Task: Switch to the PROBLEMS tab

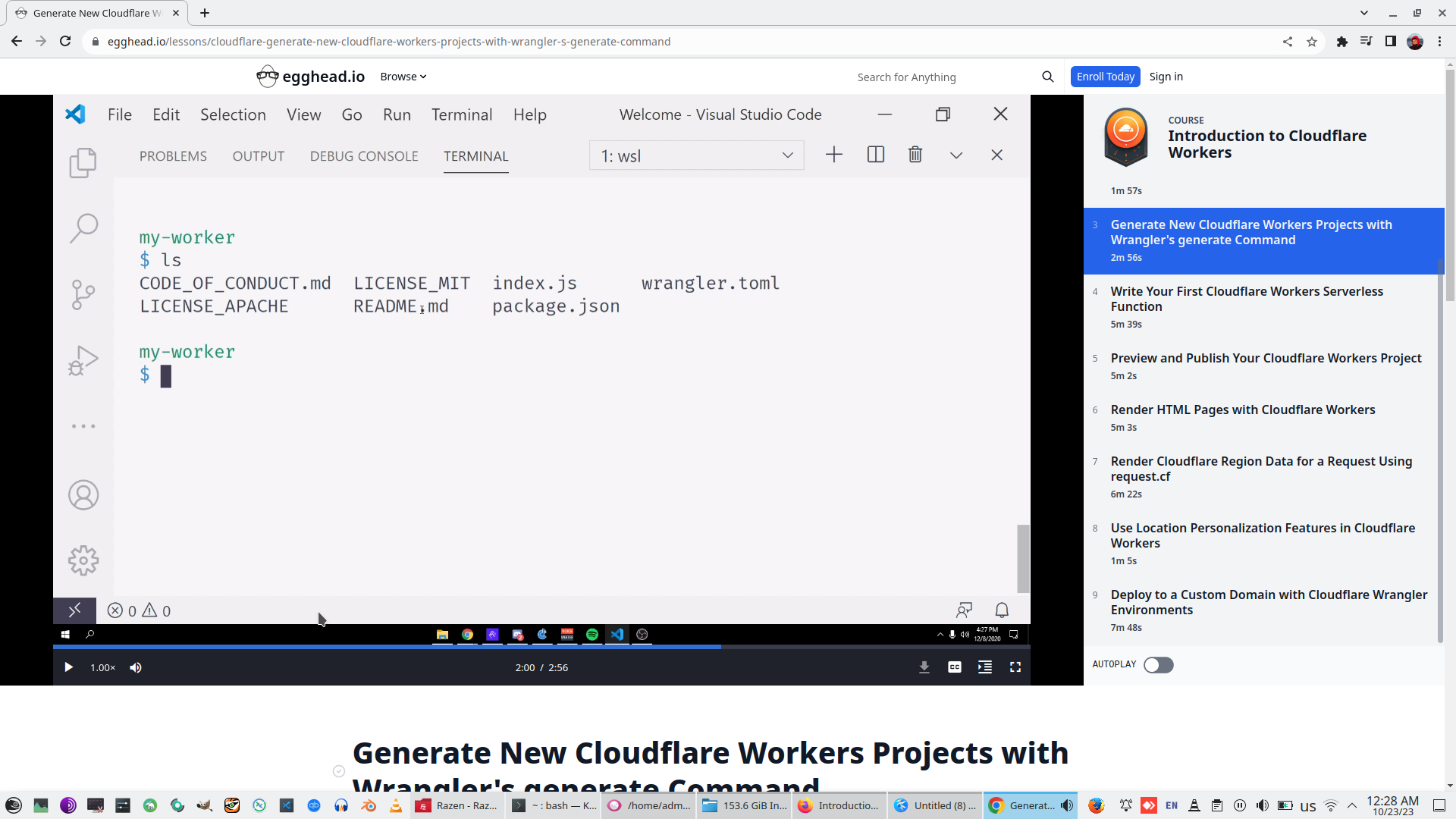Action: coord(173,156)
